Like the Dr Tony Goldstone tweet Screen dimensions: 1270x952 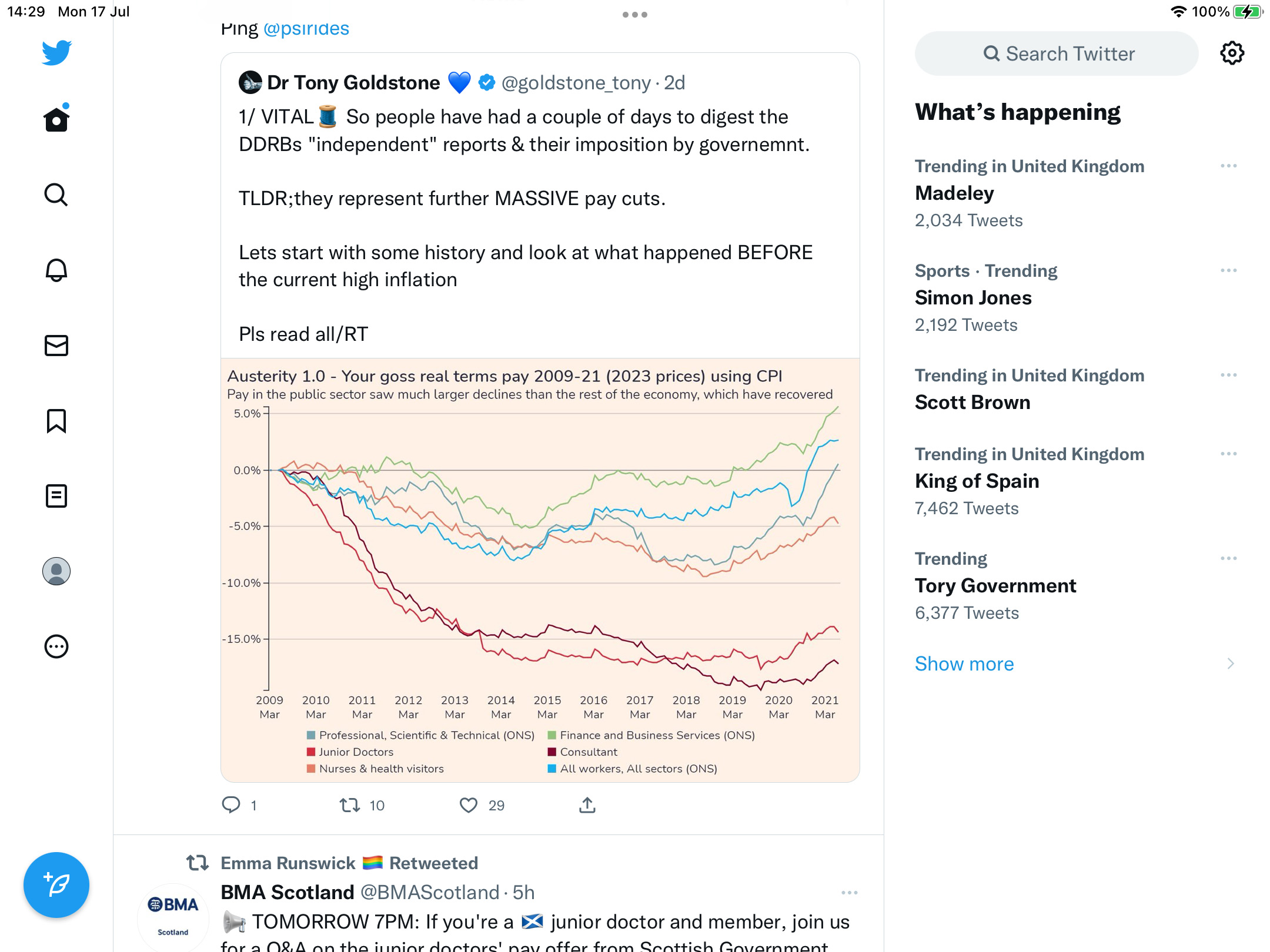point(469,805)
